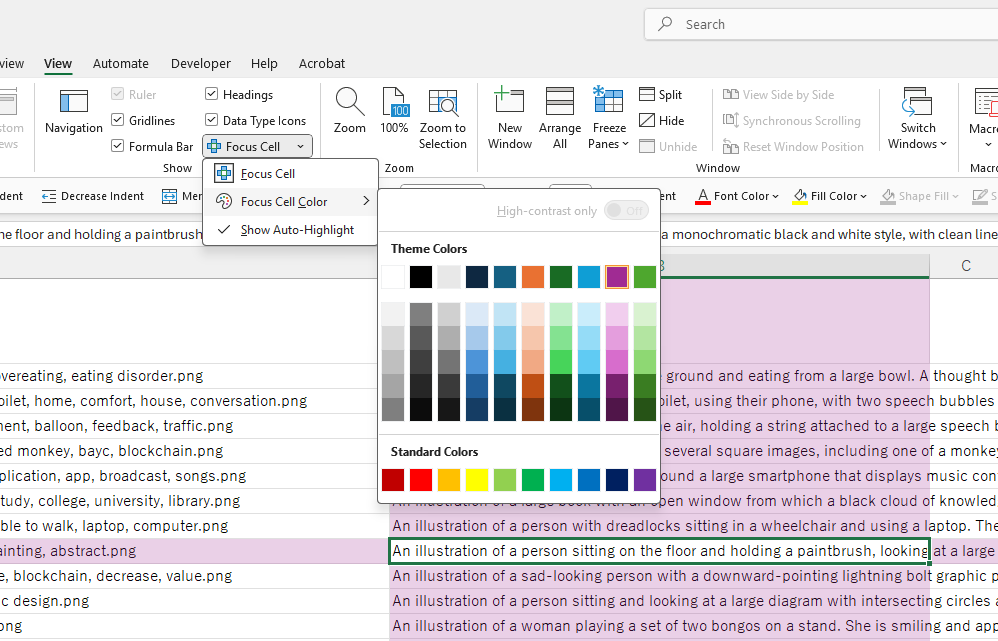
Task: Disable the Headings checkbox
Action: pos(212,95)
